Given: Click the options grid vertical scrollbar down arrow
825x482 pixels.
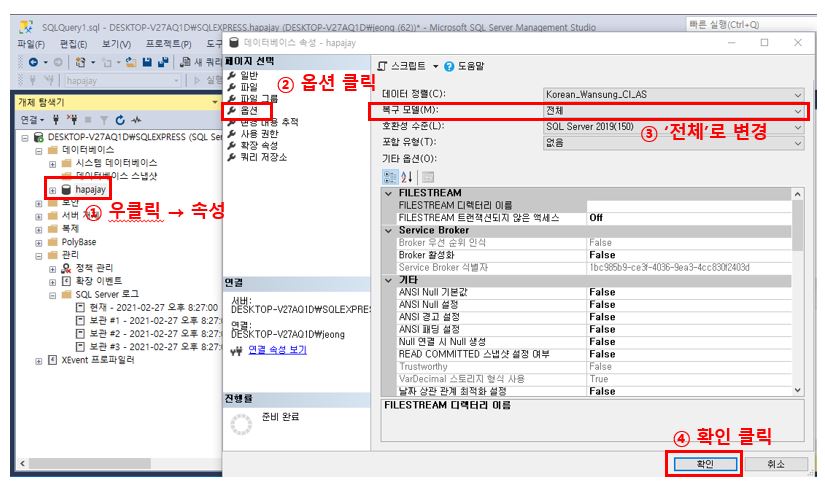Looking at the screenshot, I should (798, 390).
